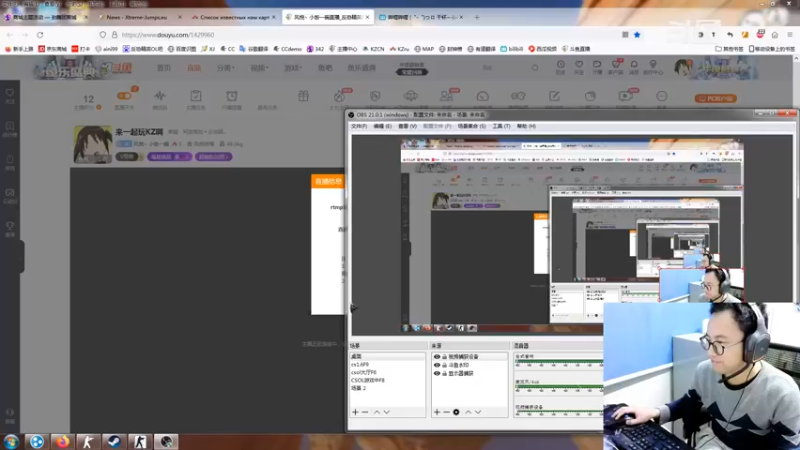Hide the third source with its eye icon
The image size is (800, 450).
coord(437,373)
